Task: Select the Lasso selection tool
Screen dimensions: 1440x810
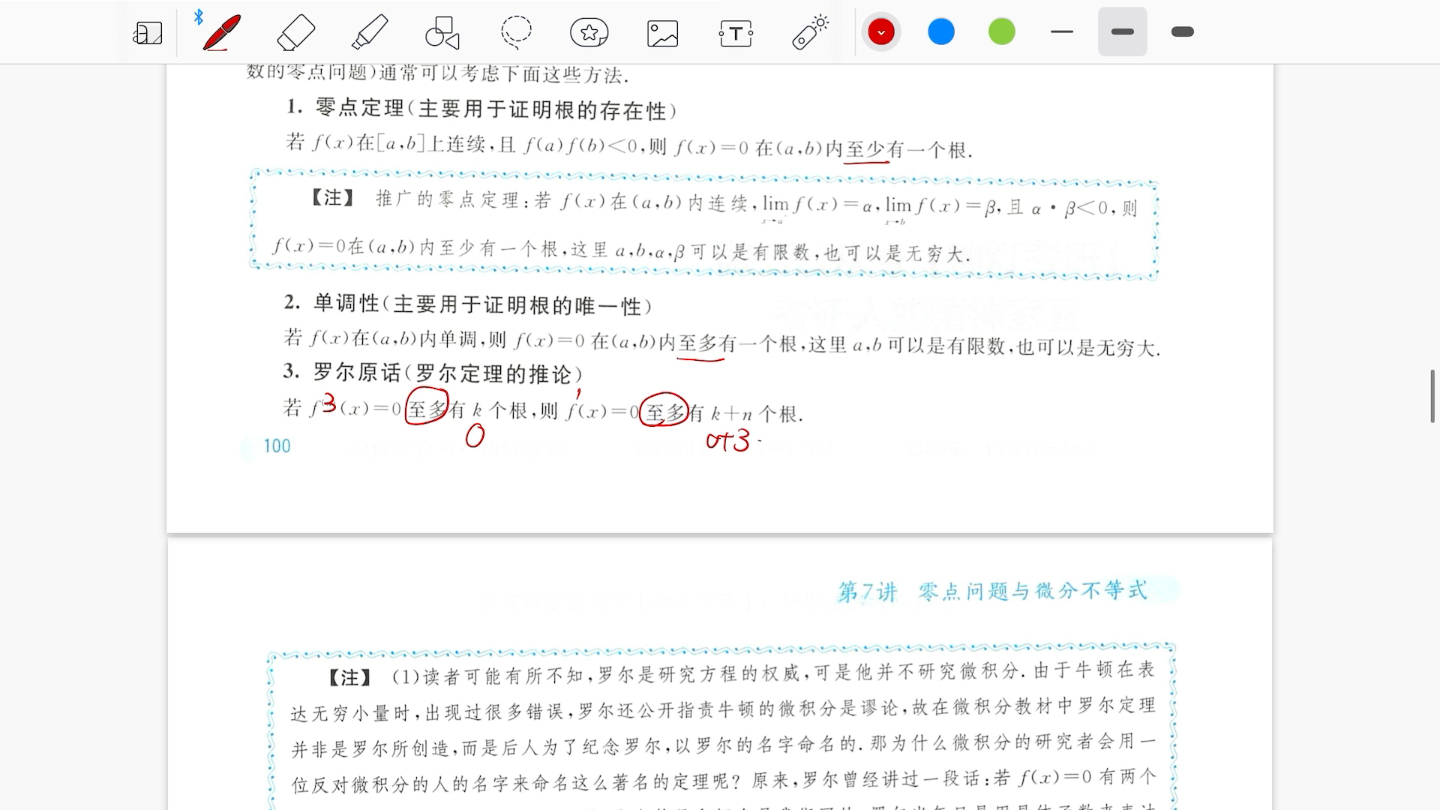Action: tap(516, 32)
